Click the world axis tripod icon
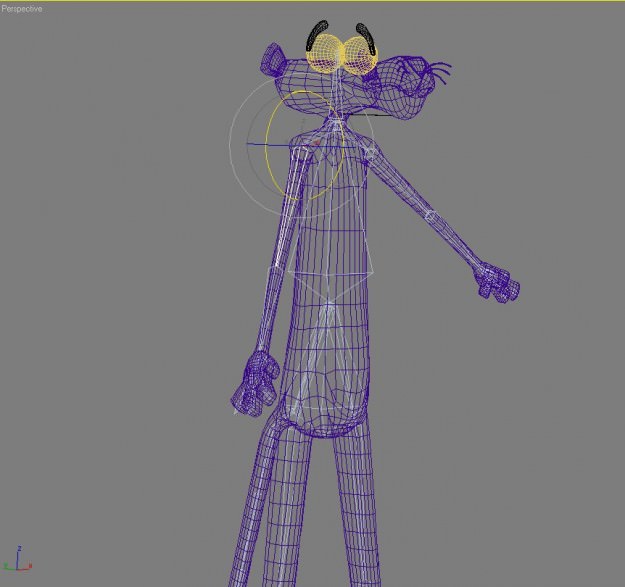The width and height of the screenshot is (625, 587). pyautogui.click(x=18, y=559)
